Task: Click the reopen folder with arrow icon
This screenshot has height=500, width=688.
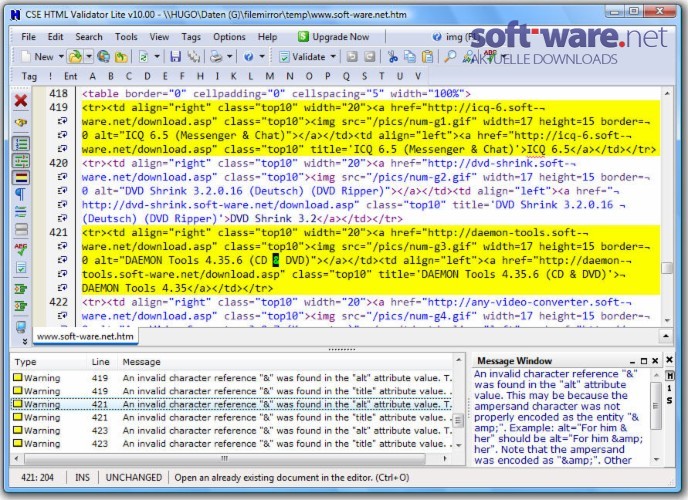Action: (x=121, y=57)
